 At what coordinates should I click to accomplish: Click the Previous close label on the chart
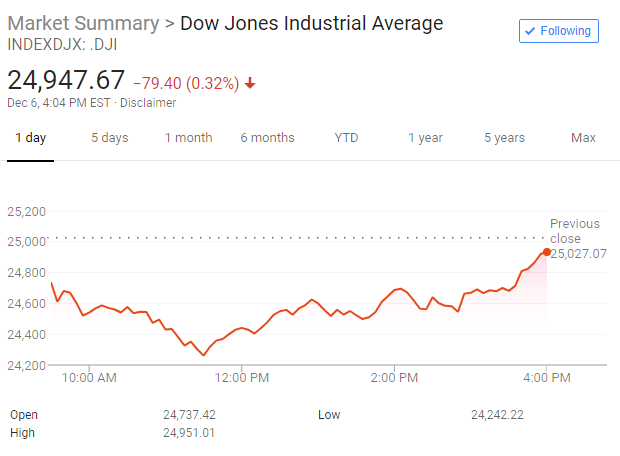[575, 231]
